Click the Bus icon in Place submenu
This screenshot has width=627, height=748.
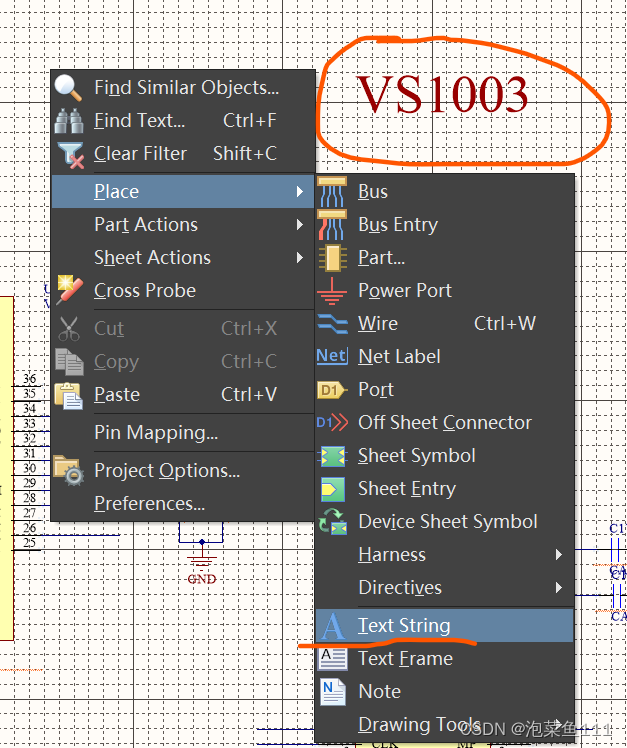[x=332, y=191]
